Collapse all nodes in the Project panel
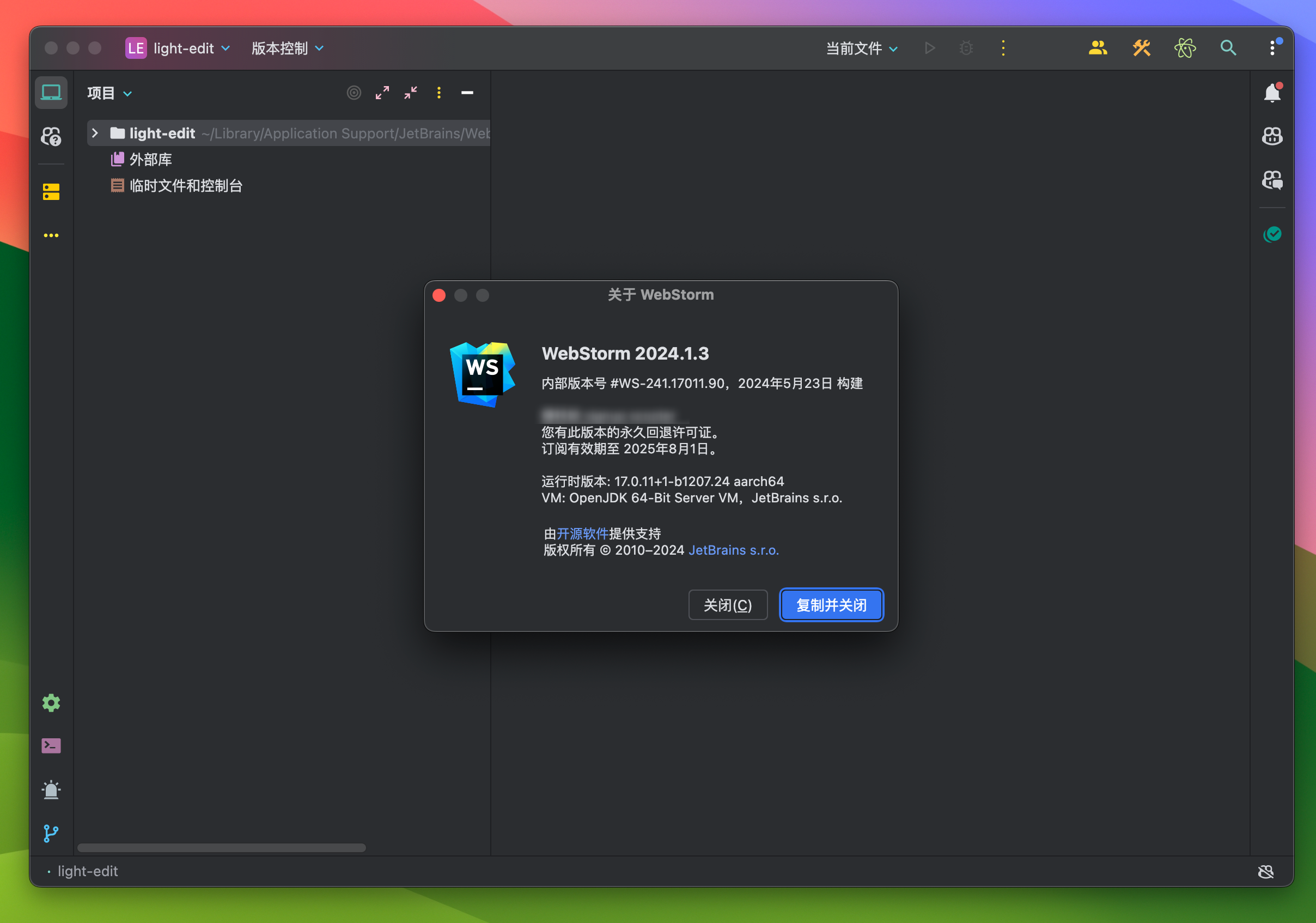1316x923 pixels. (x=410, y=93)
